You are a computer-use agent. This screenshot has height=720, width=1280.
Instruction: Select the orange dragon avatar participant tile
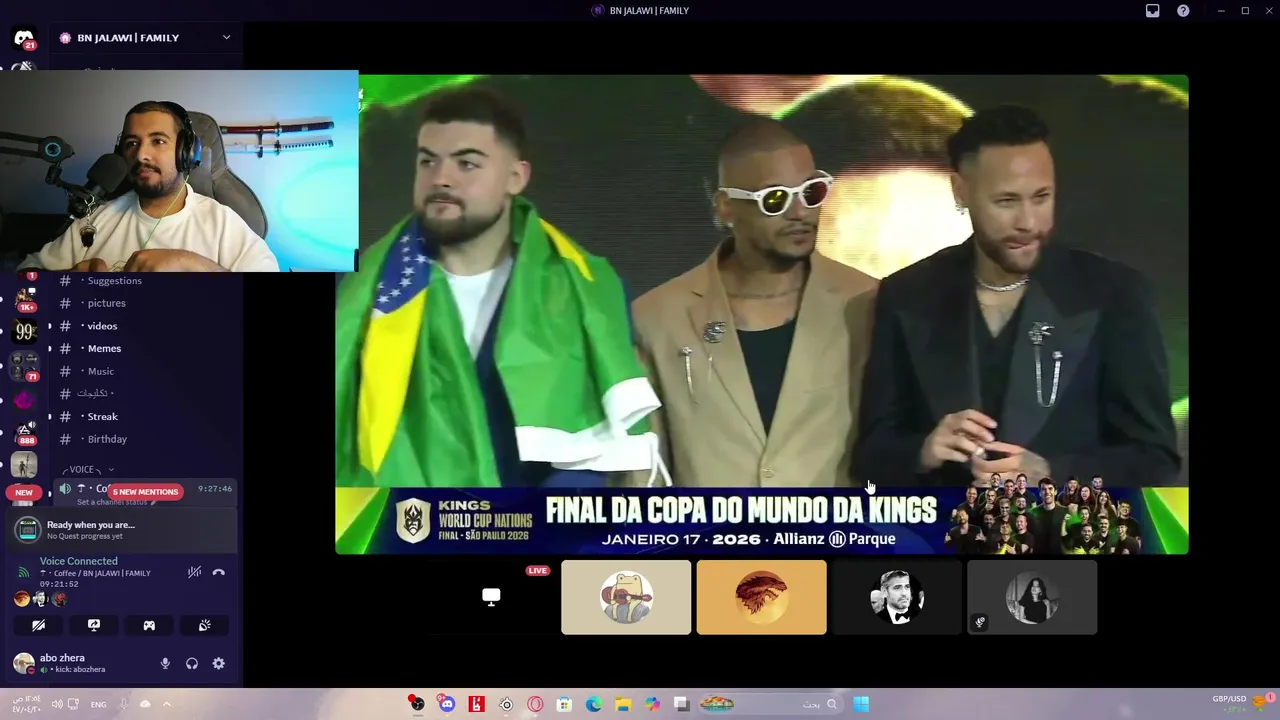click(761, 597)
